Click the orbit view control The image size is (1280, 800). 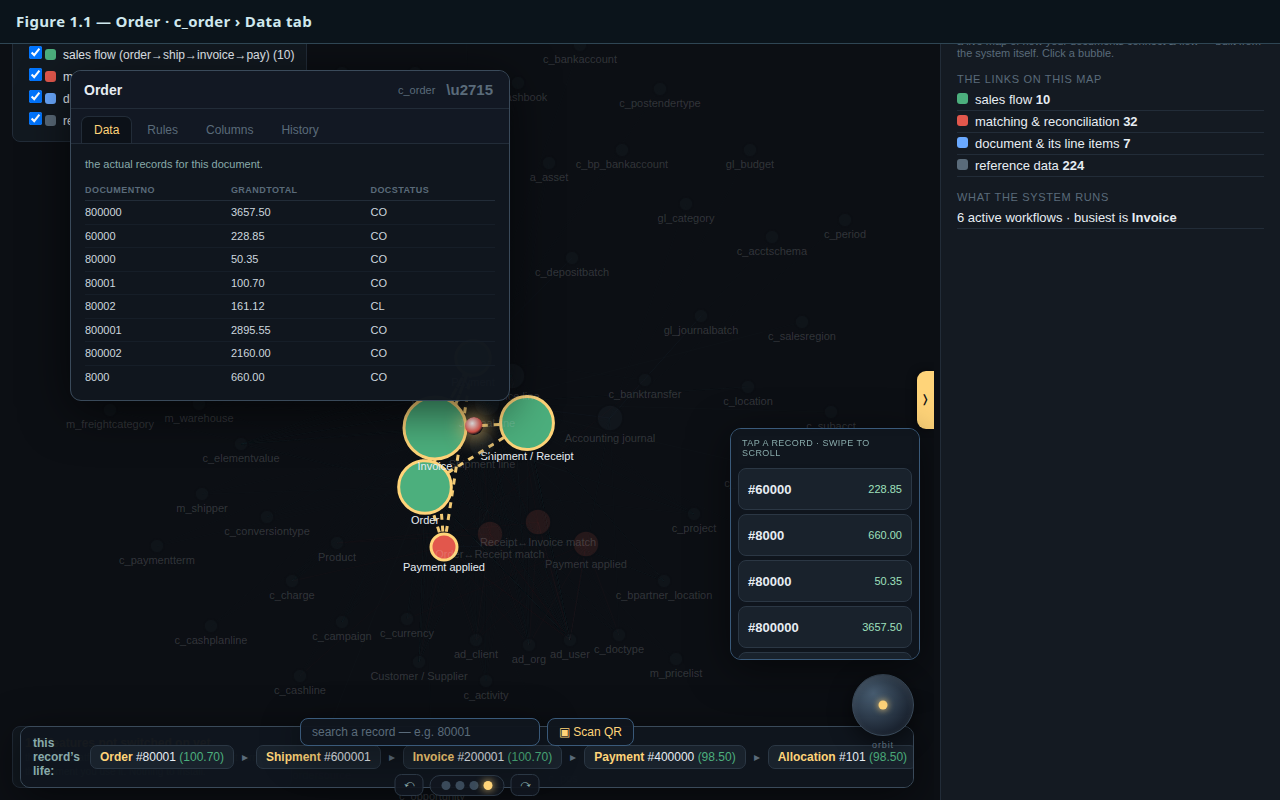click(x=883, y=705)
